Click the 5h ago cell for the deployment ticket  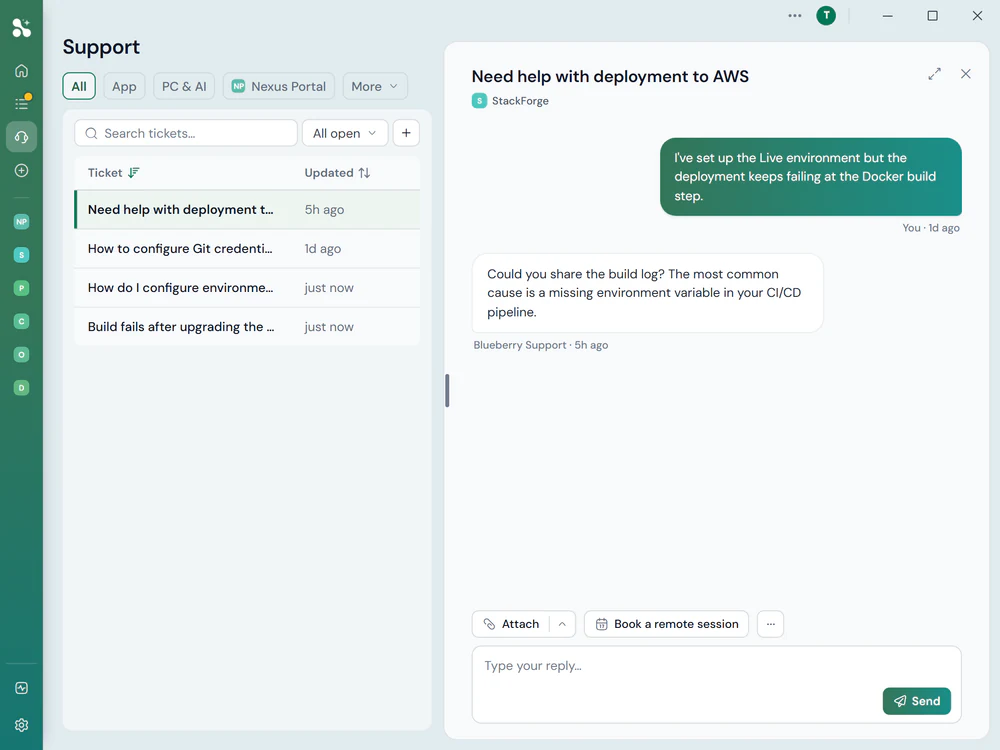pos(324,210)
